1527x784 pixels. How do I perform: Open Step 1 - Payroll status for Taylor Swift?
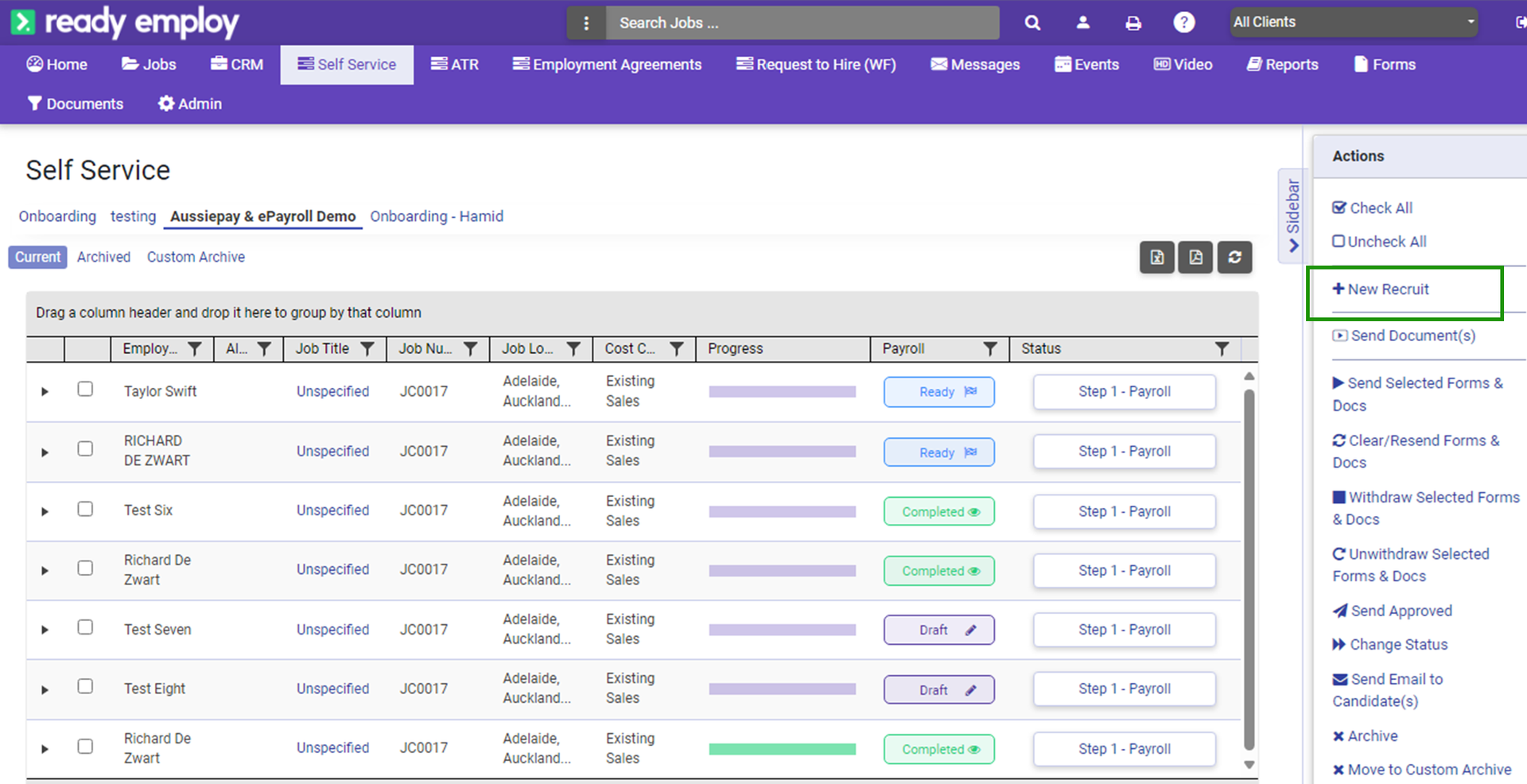pyautogui.click(x=1125, y=392)
